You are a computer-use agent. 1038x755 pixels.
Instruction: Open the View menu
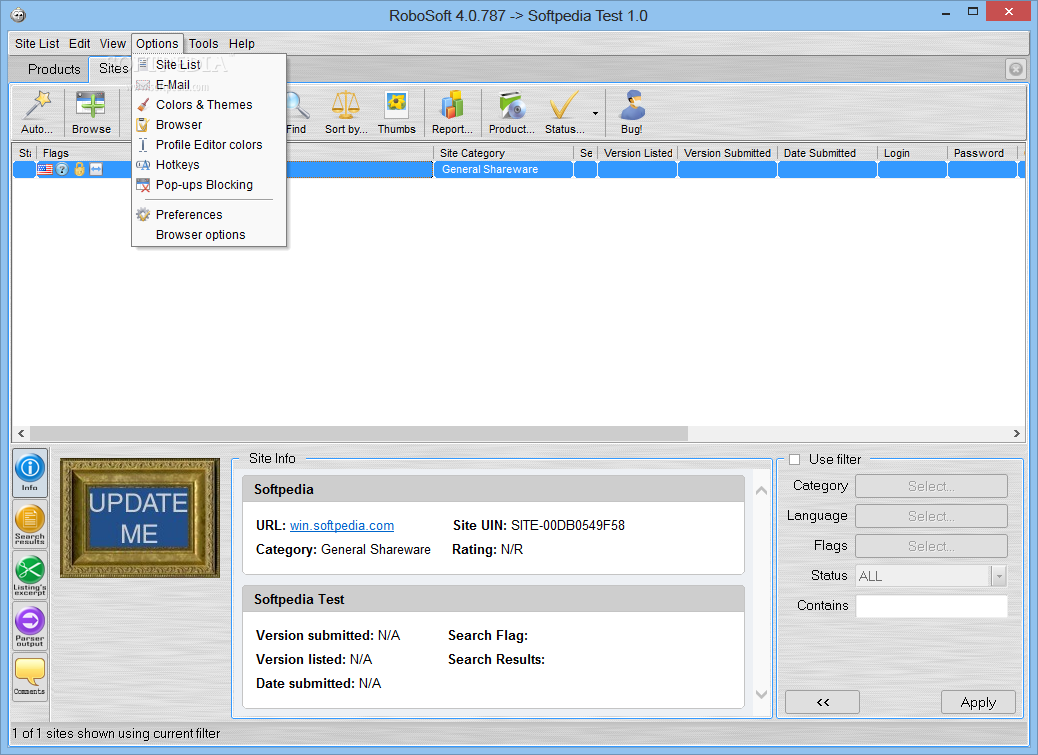click(x=113, y=44)
